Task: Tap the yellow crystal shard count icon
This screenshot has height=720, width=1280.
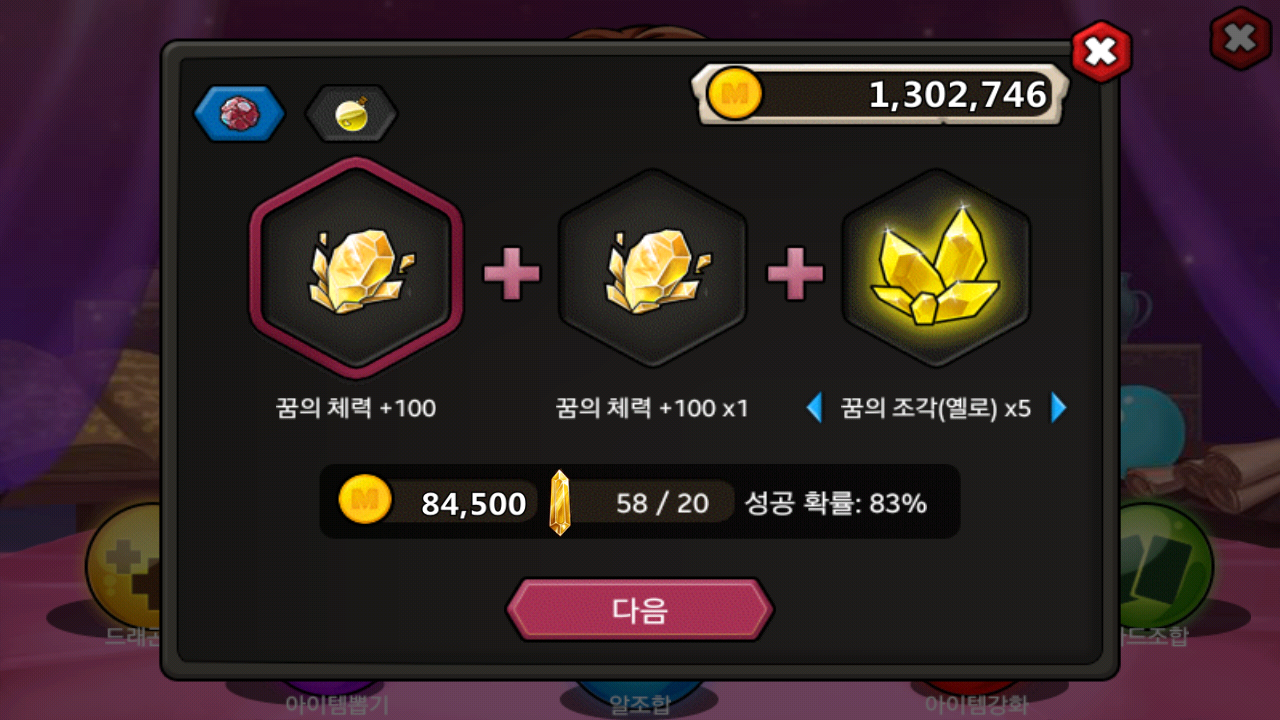Action: [560, 502]
